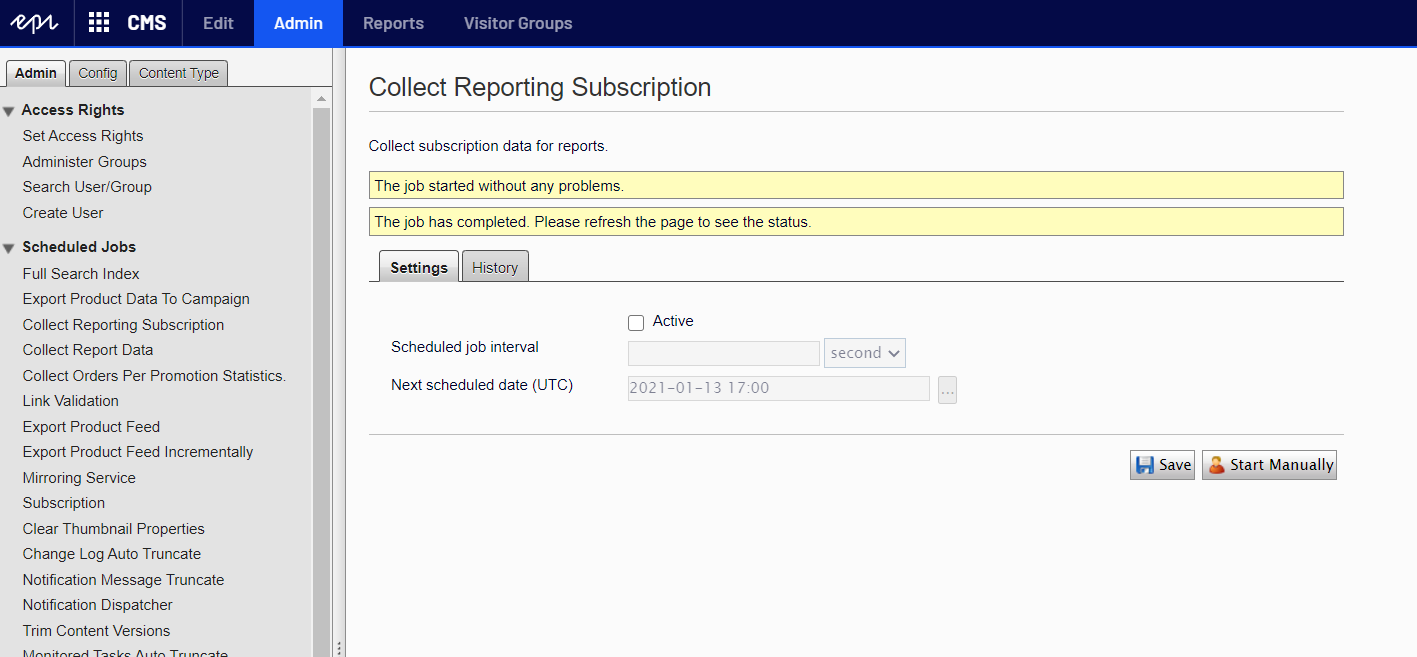Open Subscription job
Image resolution: width=1417 pixels, height=657 pixels.
click(x=64, y=503)
